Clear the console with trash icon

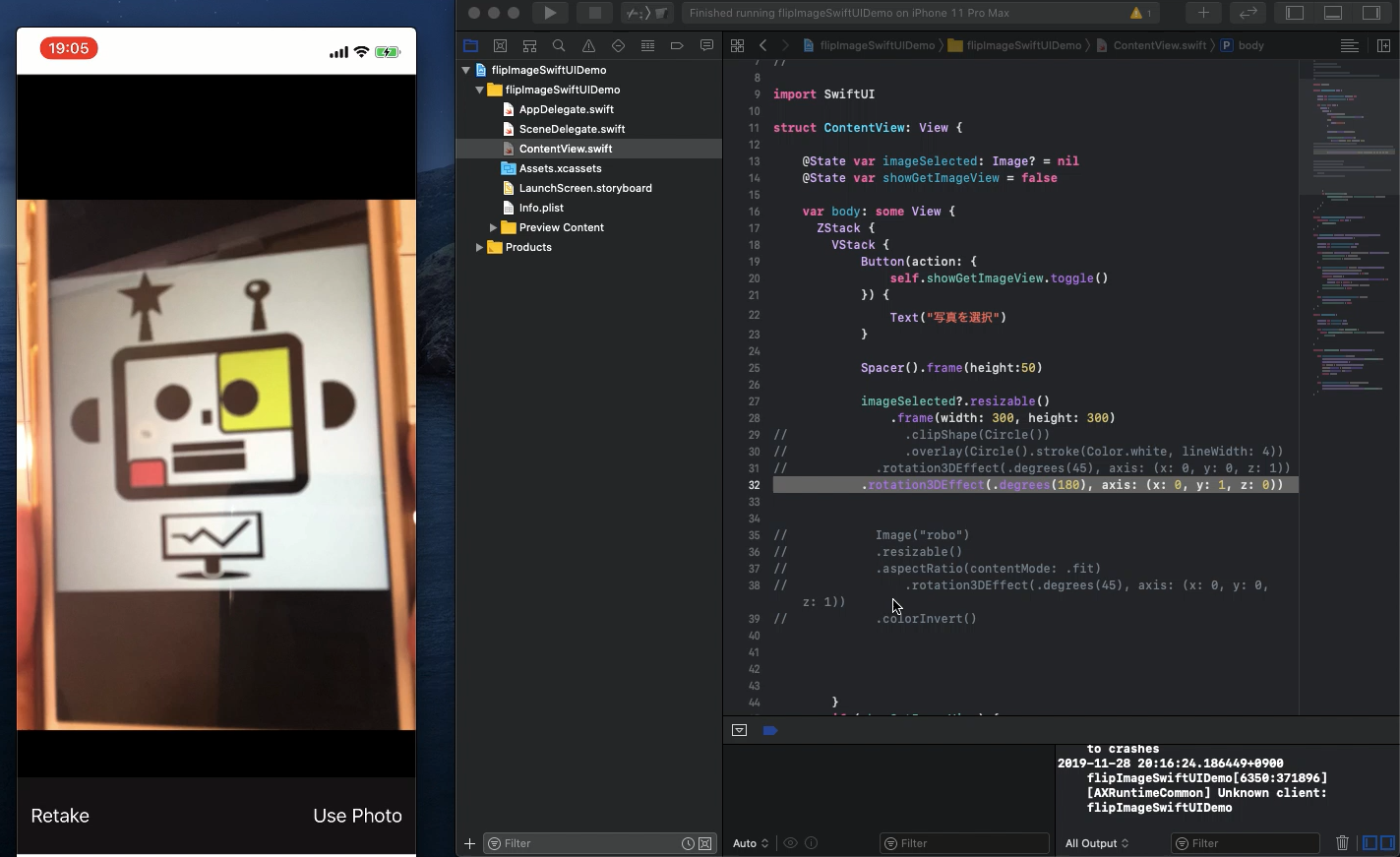1342,843
